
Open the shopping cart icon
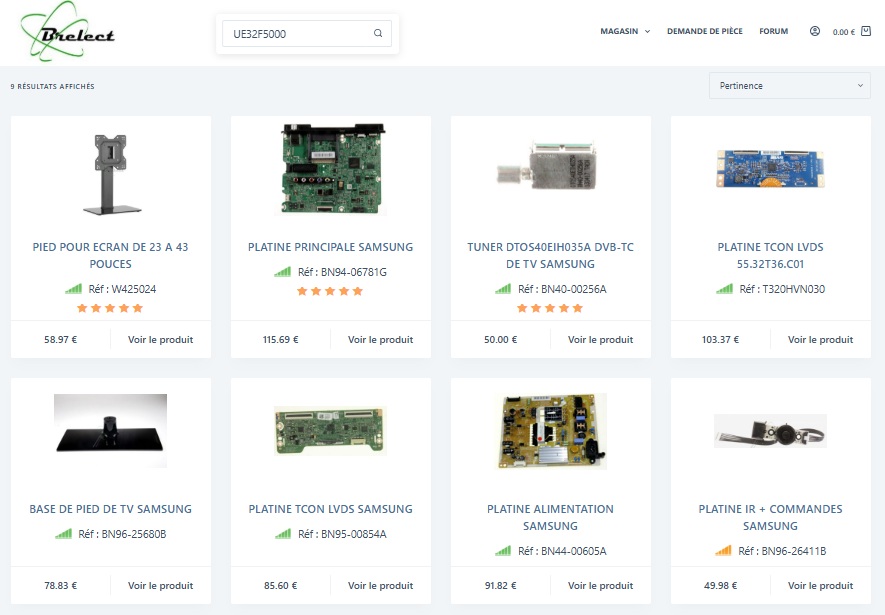[866, 31]
